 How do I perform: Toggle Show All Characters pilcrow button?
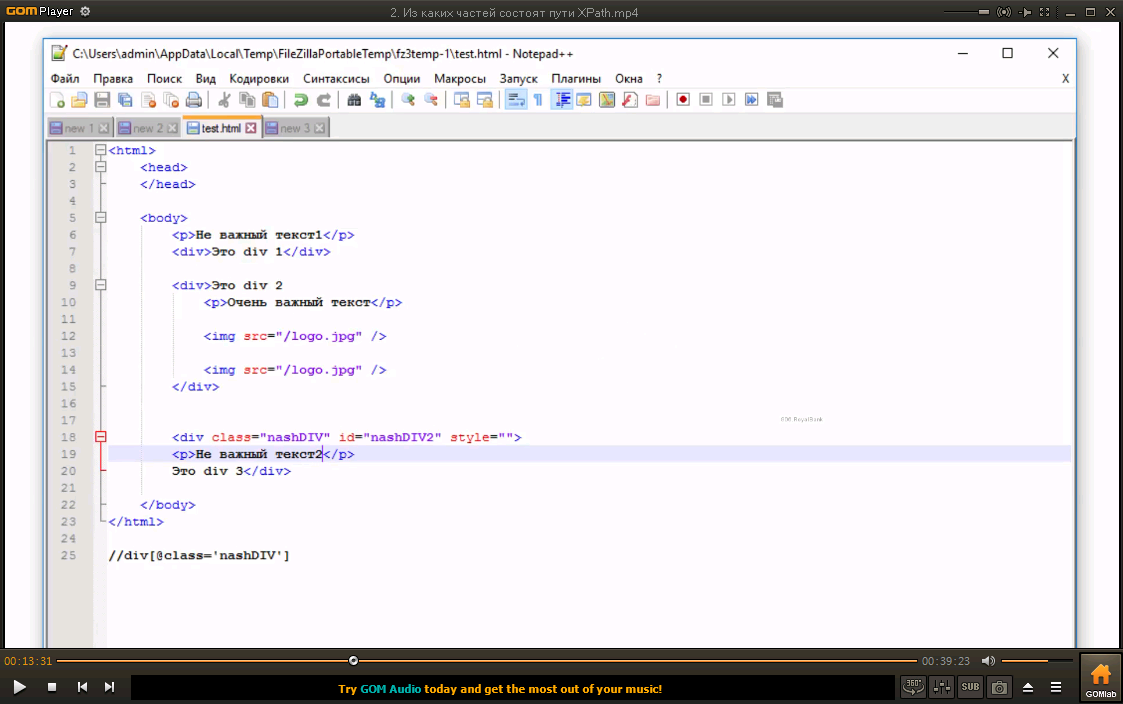pos(537,100)
